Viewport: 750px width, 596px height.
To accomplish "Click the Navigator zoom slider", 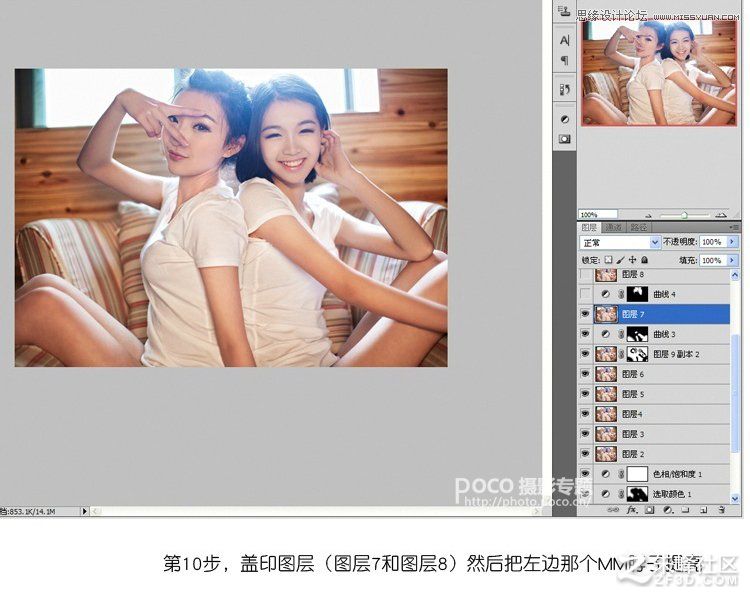I will tap(684, 215).
